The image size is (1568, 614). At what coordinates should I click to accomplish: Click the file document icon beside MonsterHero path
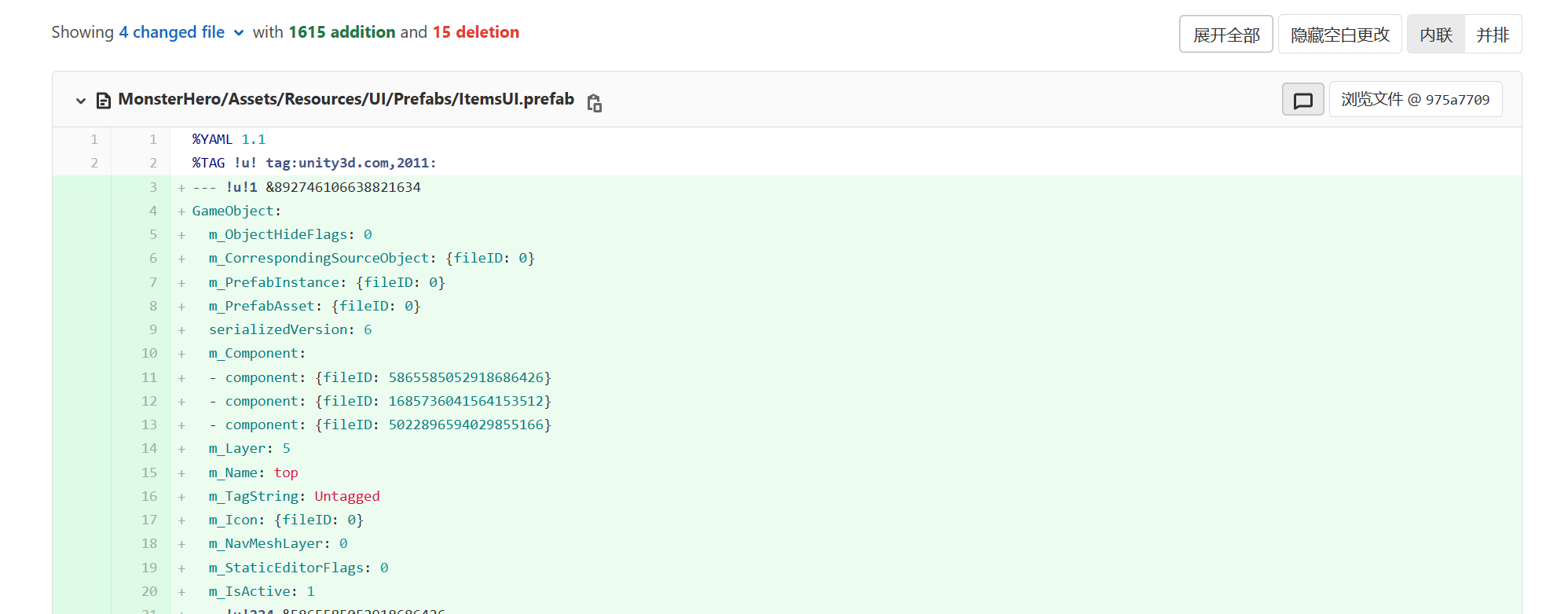103,101
